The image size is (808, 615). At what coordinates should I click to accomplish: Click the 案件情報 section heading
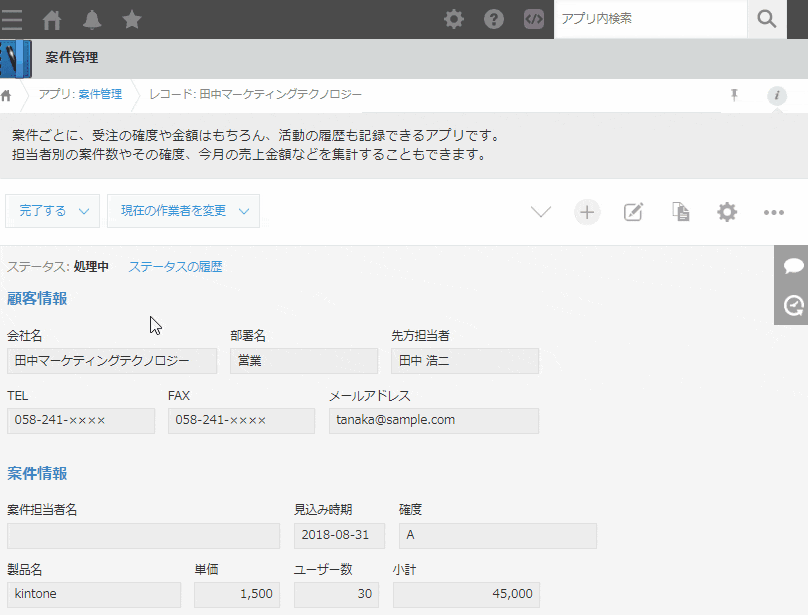(x=37, y=473)
